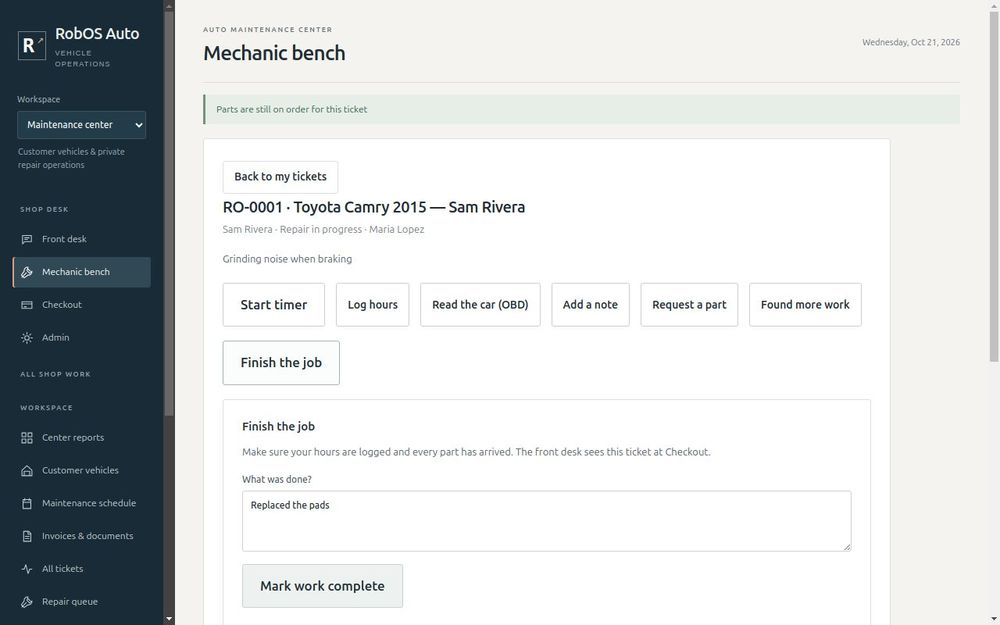
Task: Click the ticket title RO-0001 Toyota Camry 2015
Action: click(374, 207)
